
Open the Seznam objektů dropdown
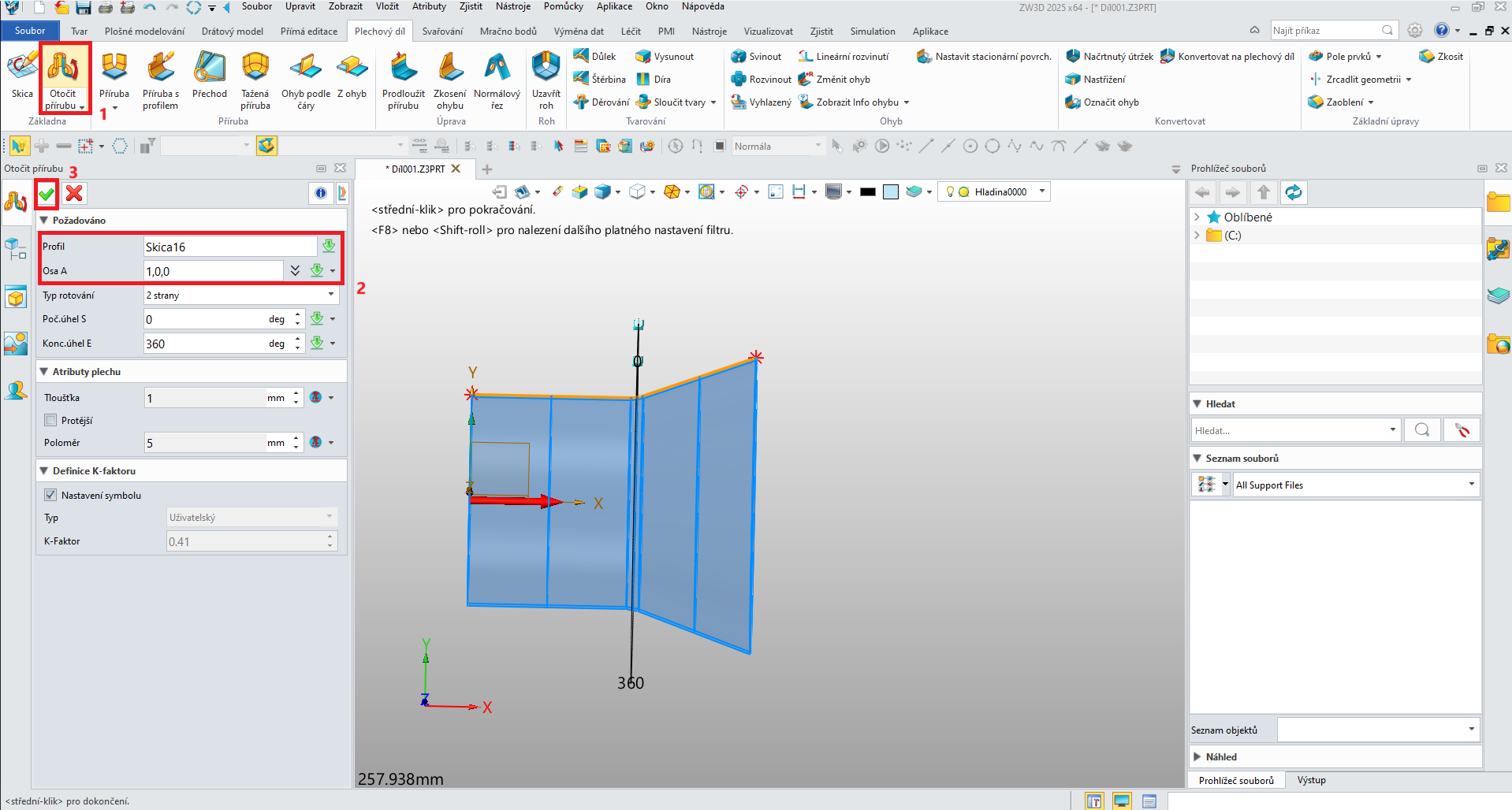tap(1378, 730)
